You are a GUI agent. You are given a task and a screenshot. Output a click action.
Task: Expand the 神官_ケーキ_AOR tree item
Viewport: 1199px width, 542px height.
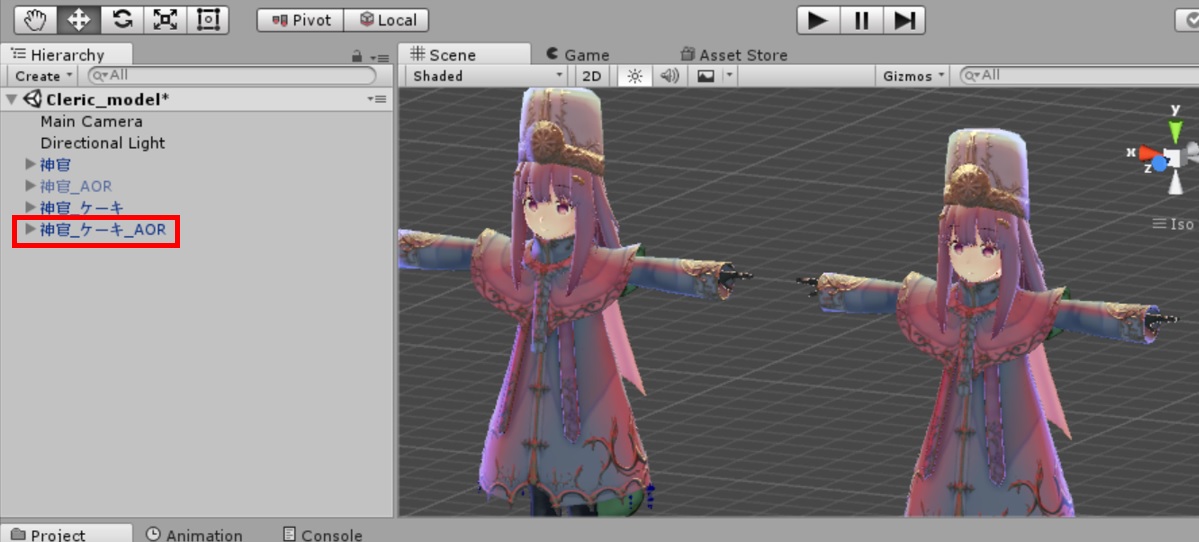(30, 230)
